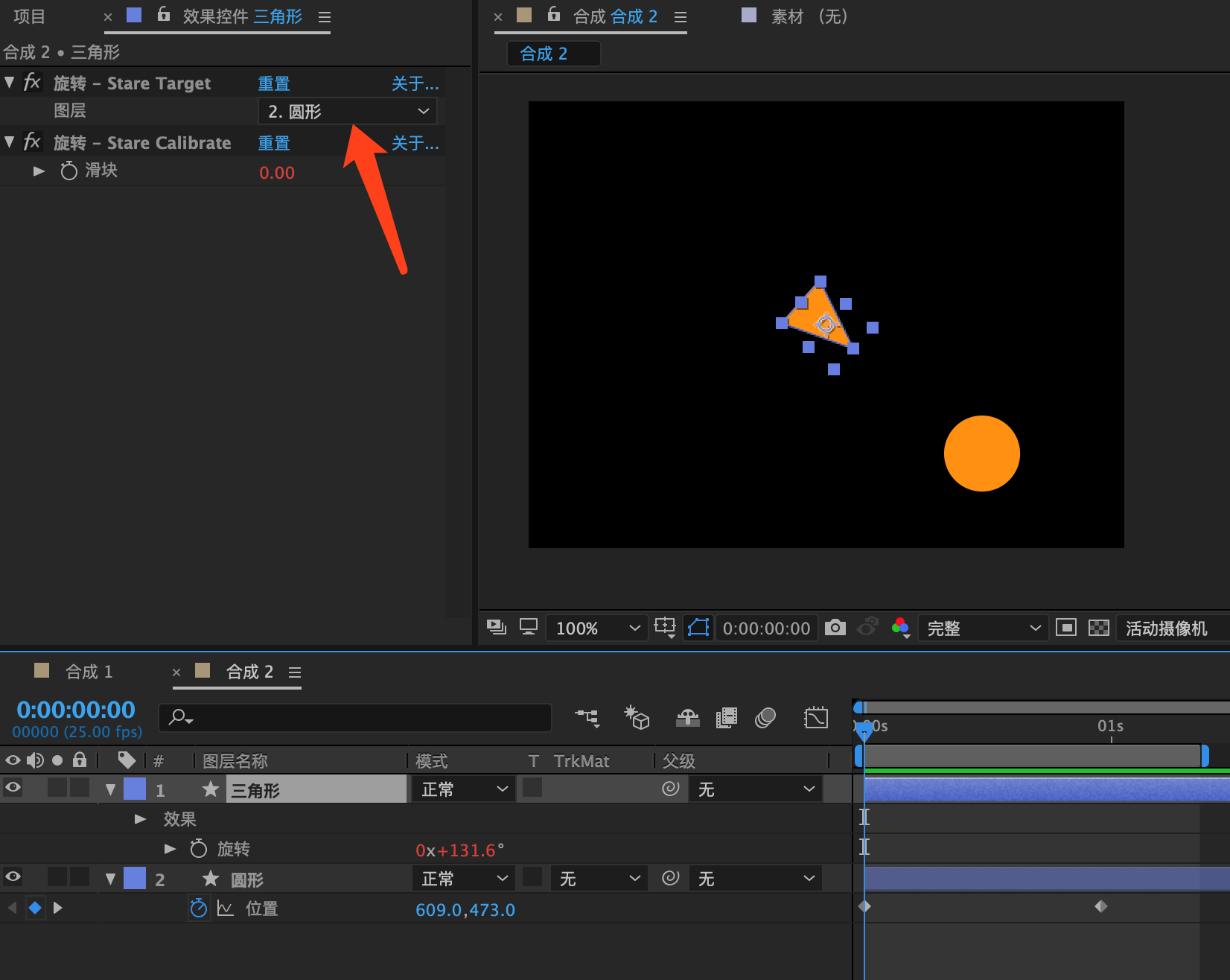
Task: Open the 活动摄像机 view dropdown
Action: tap(1173, 629)
